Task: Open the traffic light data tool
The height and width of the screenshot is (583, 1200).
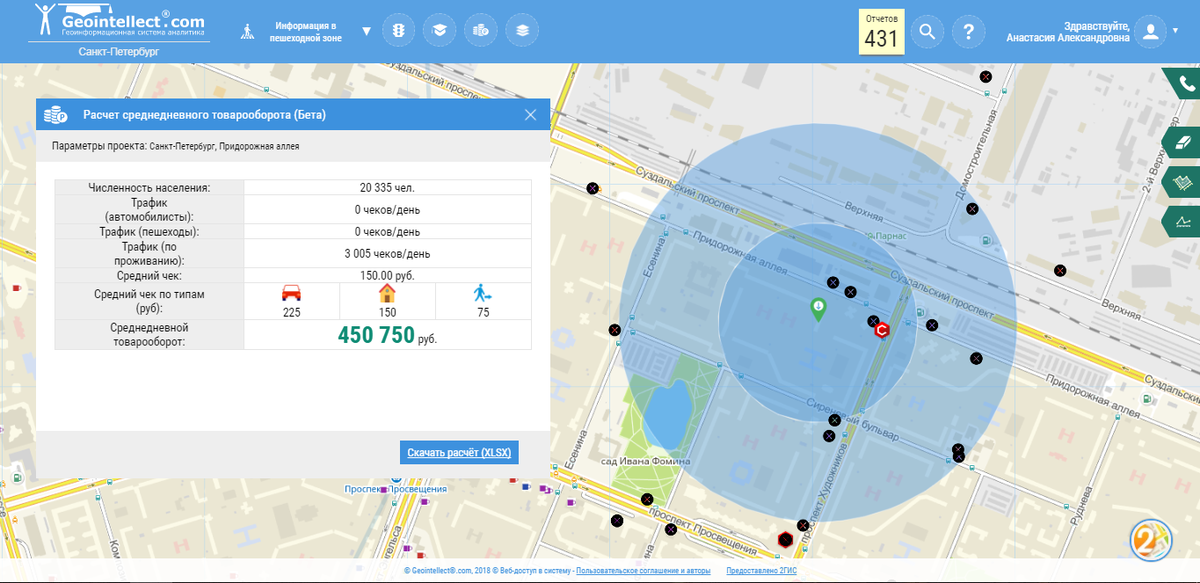Action: 398,31
